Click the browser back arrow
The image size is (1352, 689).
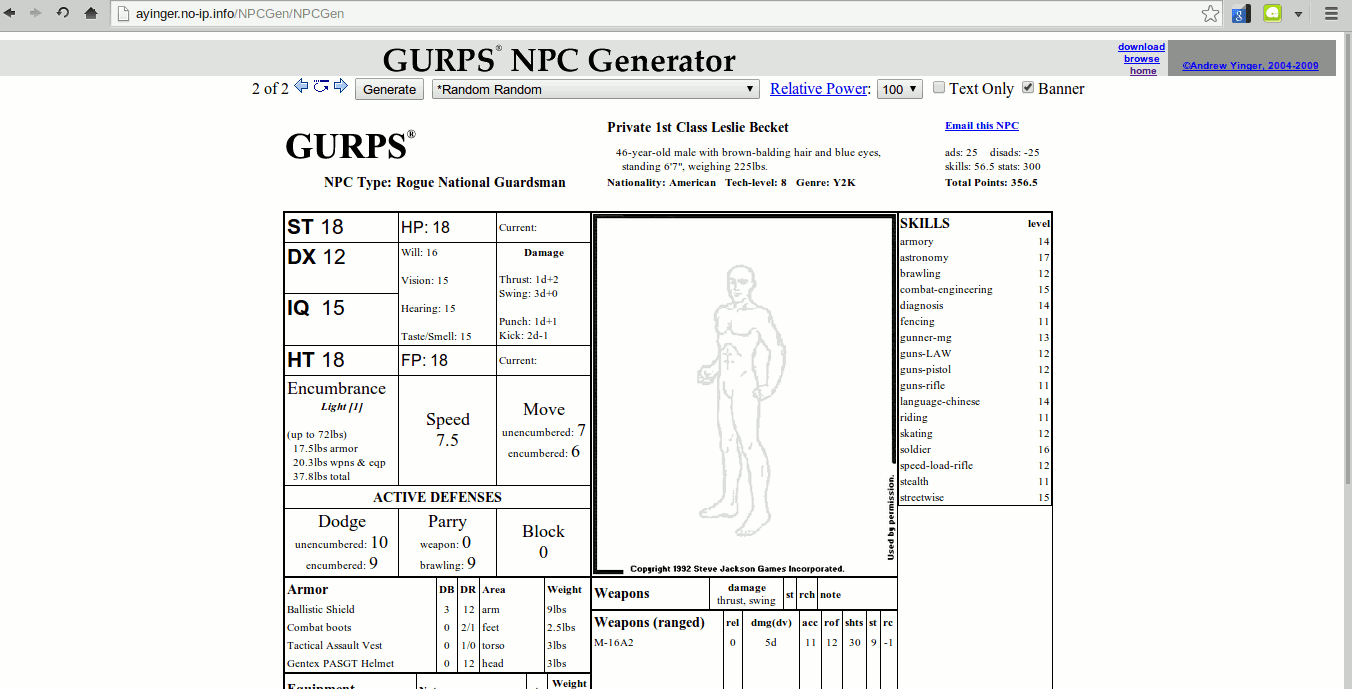tap(12, 13)
